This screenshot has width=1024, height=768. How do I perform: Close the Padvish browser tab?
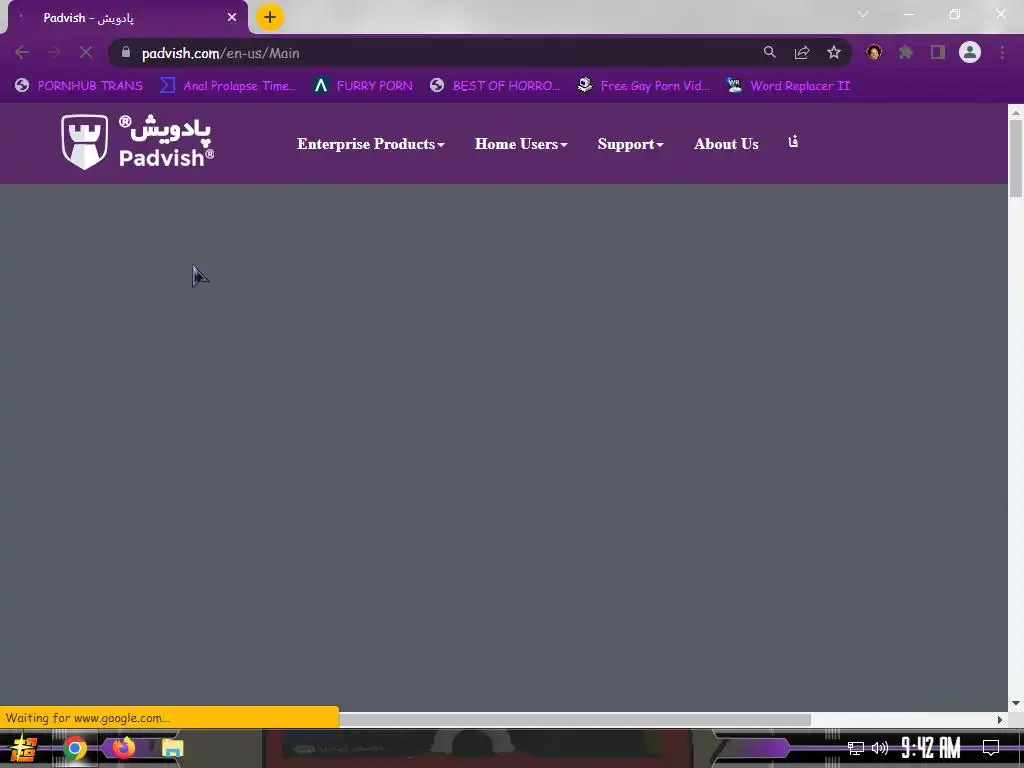coord(232,18)
